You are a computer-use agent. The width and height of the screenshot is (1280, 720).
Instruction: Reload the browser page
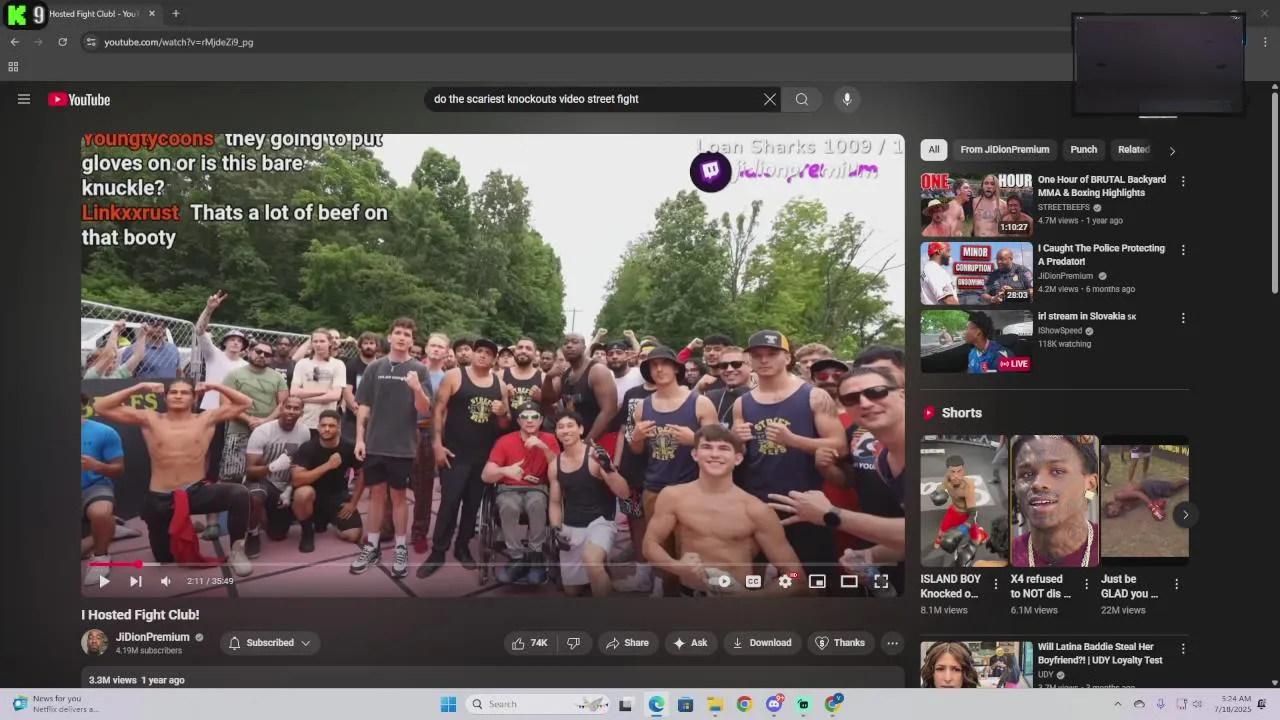(x=62, y=42)
